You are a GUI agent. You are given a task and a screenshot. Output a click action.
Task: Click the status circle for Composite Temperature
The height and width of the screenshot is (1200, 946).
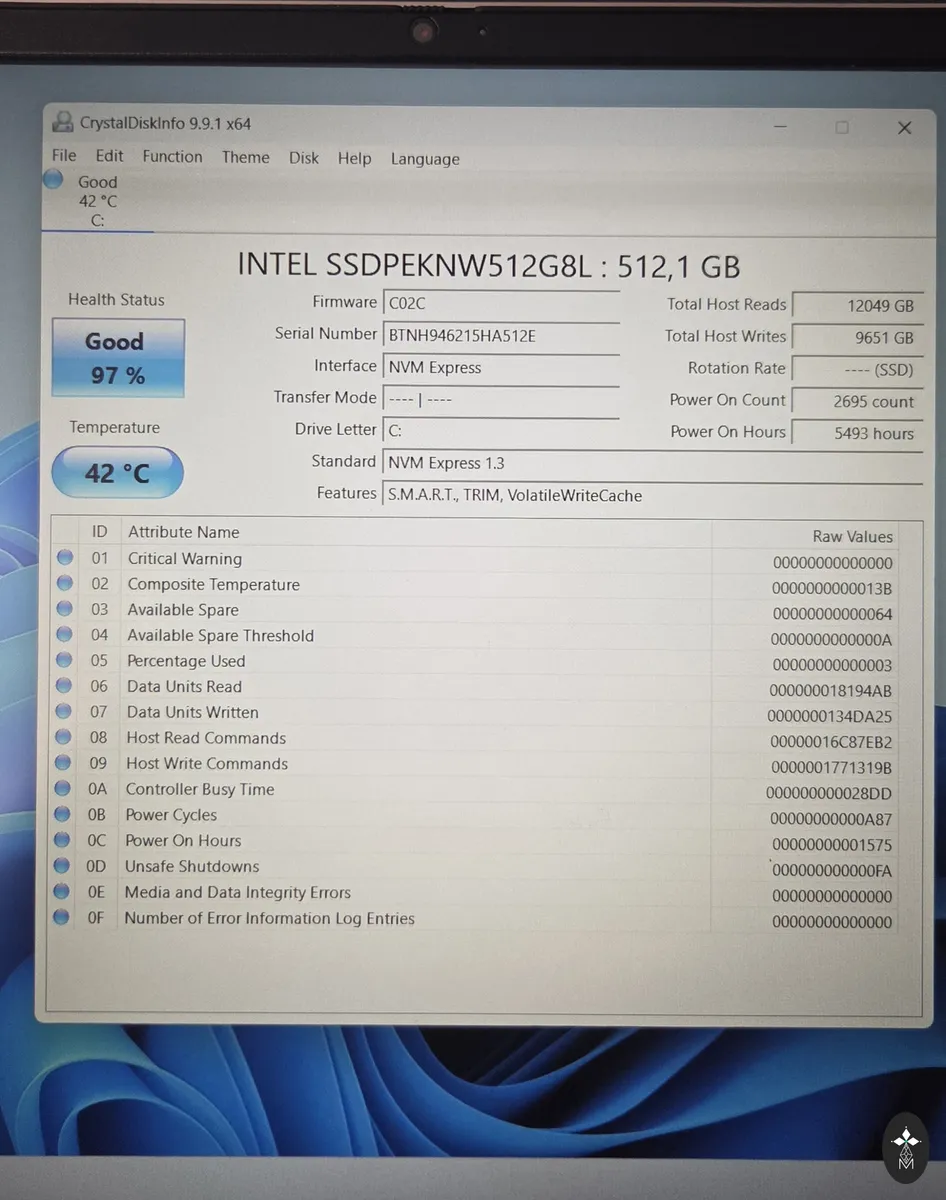coord(65,583)
